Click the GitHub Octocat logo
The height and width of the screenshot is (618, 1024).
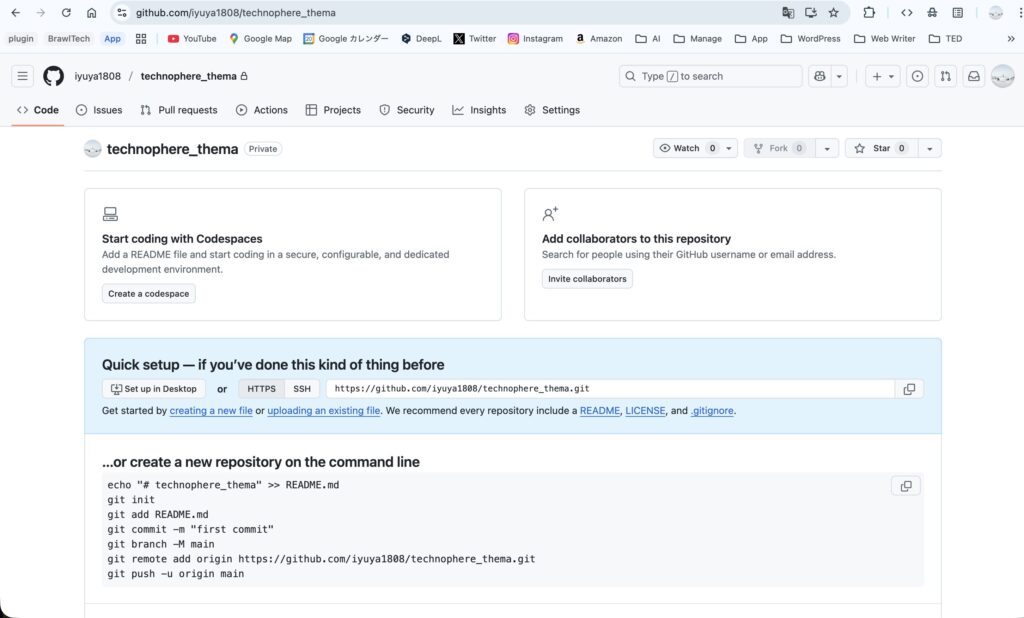(x=53, y=76)
